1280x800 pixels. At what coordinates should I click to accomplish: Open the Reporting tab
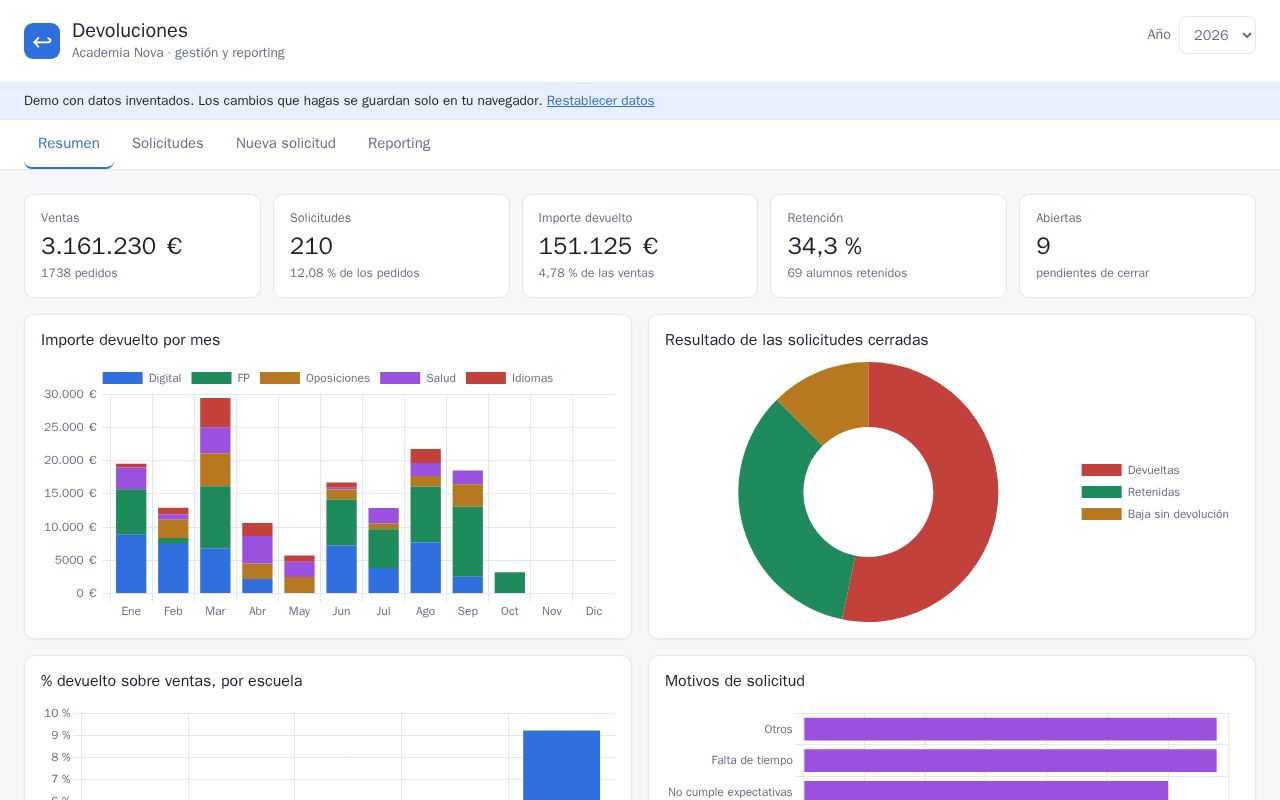point(399,144)
